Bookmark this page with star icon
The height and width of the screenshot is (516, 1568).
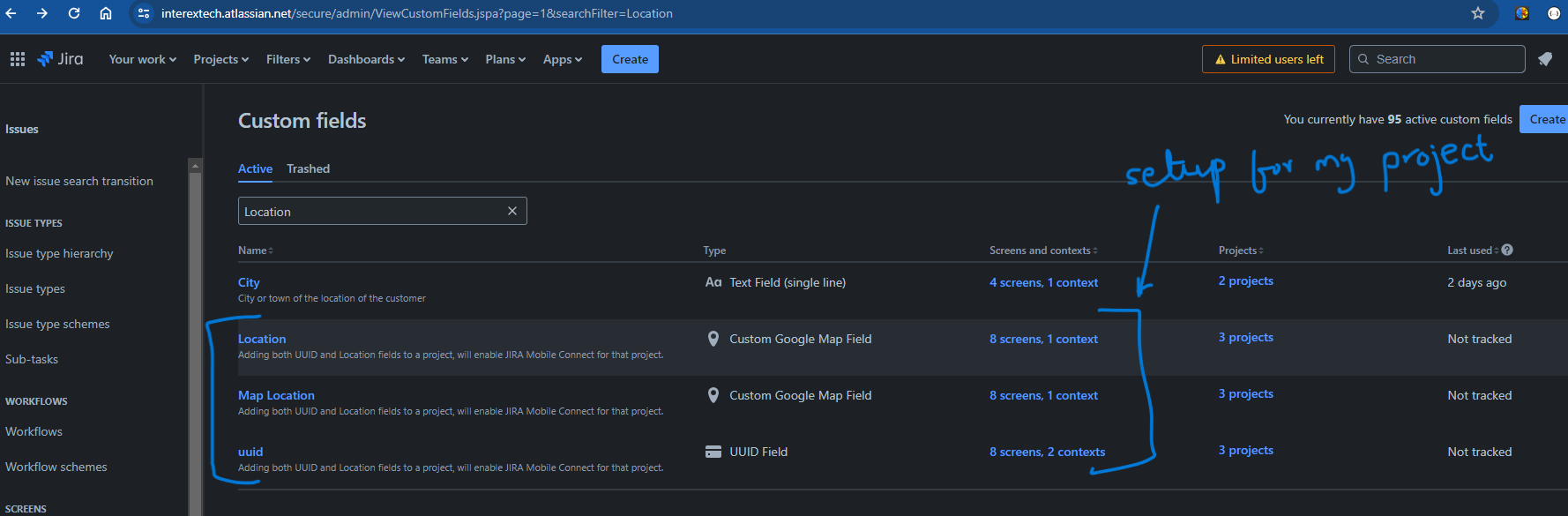(1478, 13)
